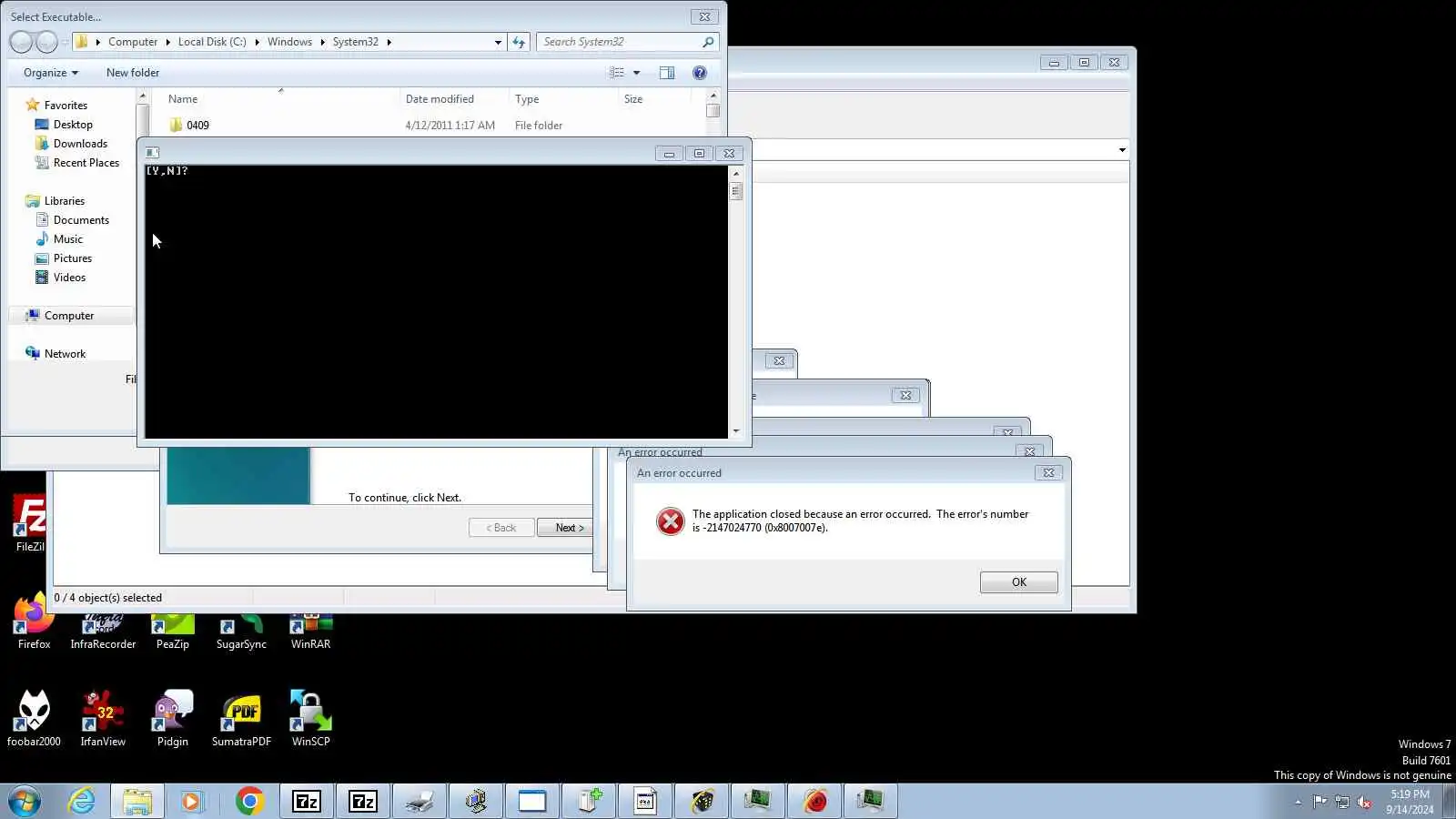Open Windows Explorer from the taskbar

click(137, 801)
